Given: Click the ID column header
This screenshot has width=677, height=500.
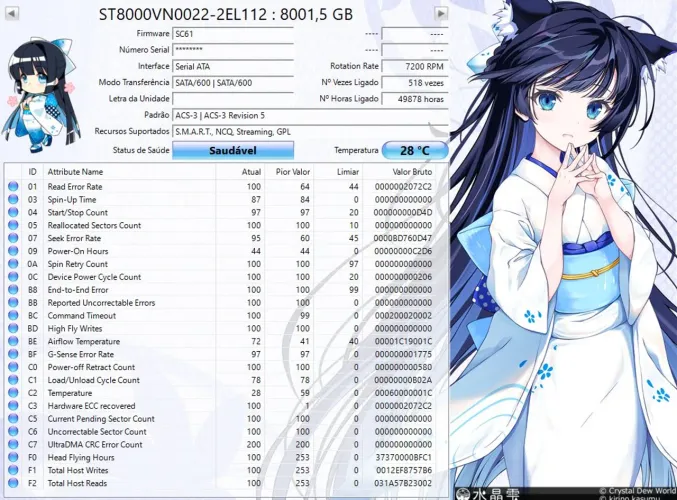Looking at the screenshot, I should coord(32,172).
